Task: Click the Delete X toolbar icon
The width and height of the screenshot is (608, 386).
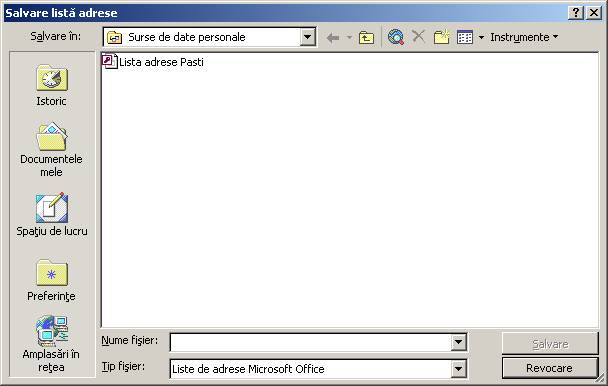Action: click(x=418, y=37)
